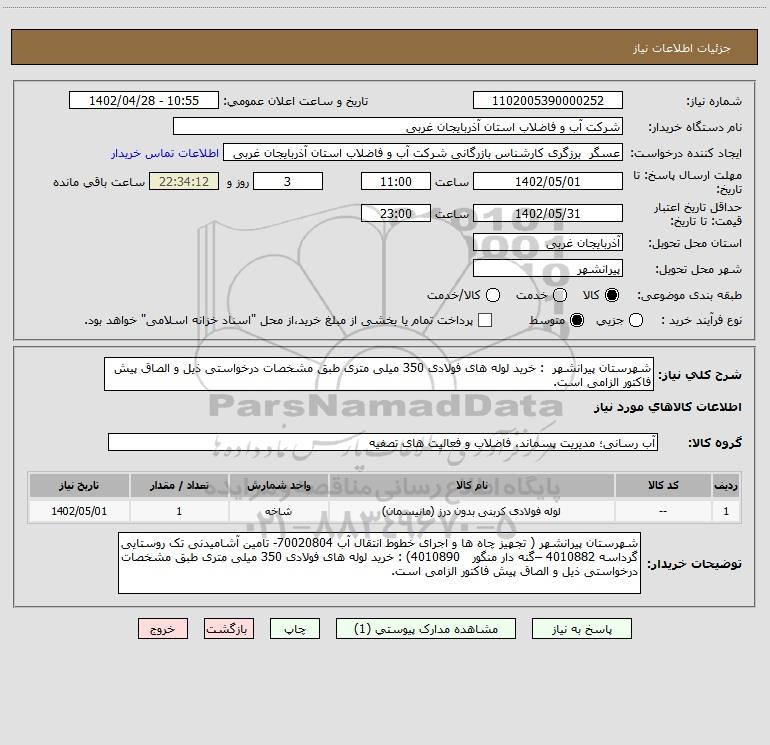The height and width of the screenshot is (745, 770).
Task: Select the 'خدمت' radio button
Action: [x=560, y=295]
